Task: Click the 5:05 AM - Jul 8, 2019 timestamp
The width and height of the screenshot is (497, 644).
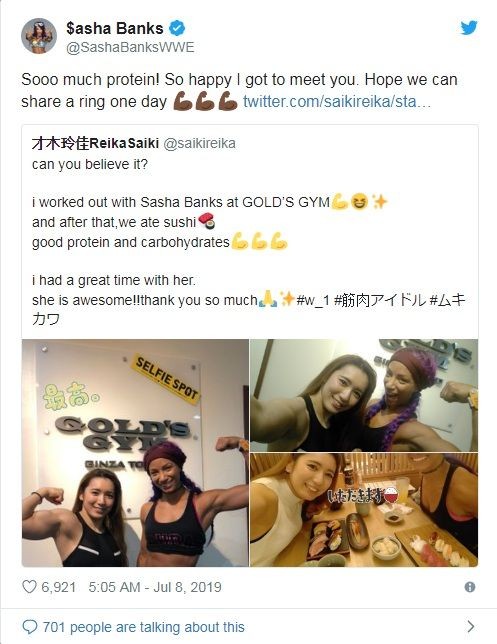Action: click(155, 587)
